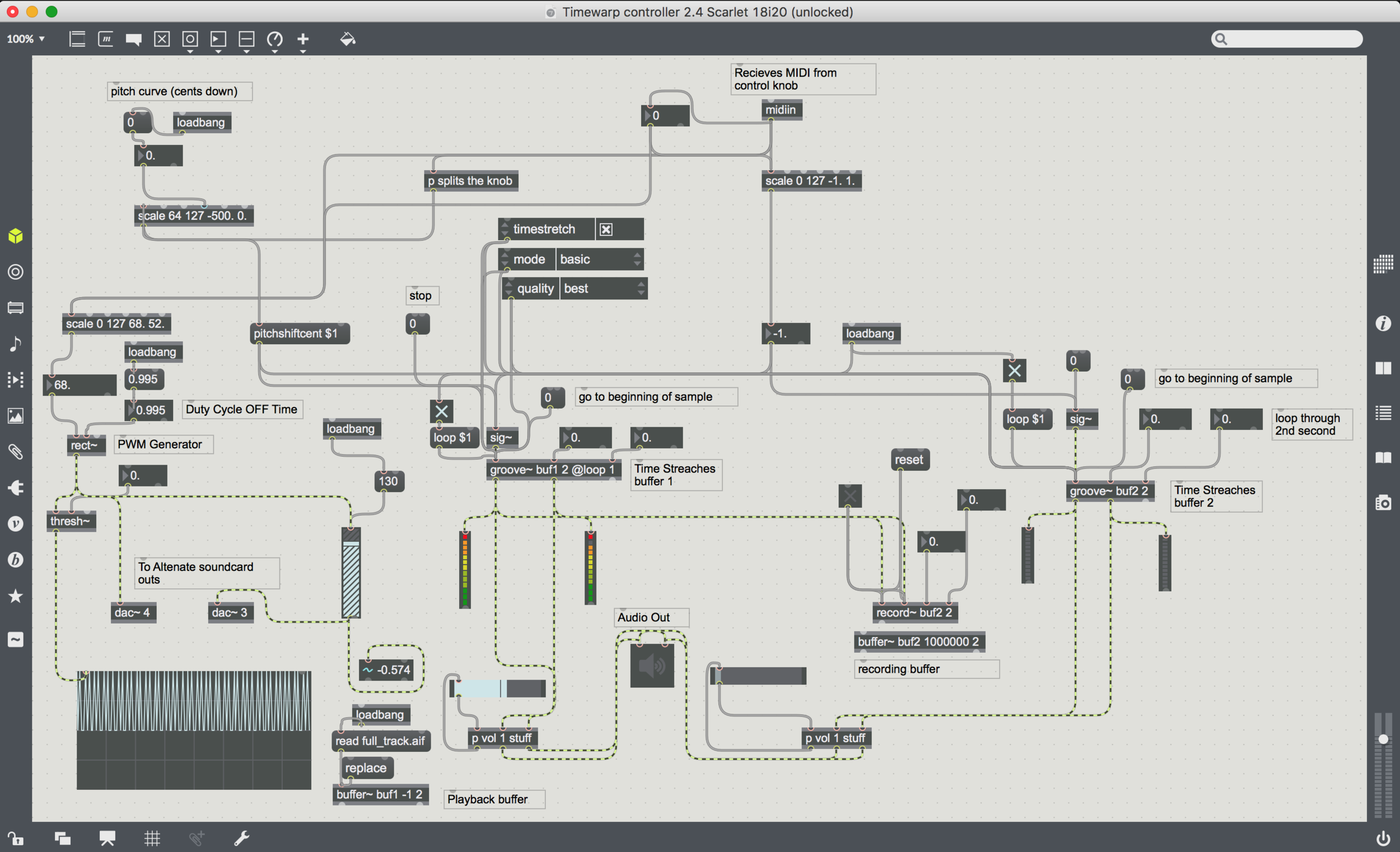The height and width of the screenshot is (852, 1400).
Task: Select the dac~ 4 object
Action: (133, 612)
